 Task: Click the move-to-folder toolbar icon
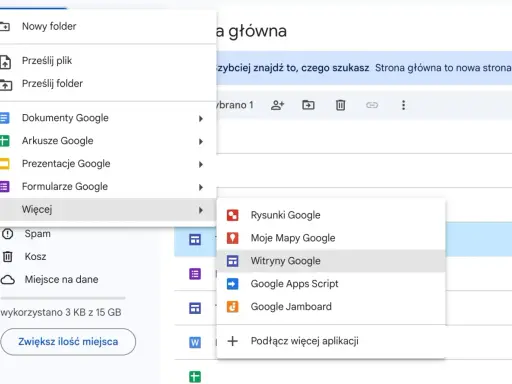click(308, 105)
